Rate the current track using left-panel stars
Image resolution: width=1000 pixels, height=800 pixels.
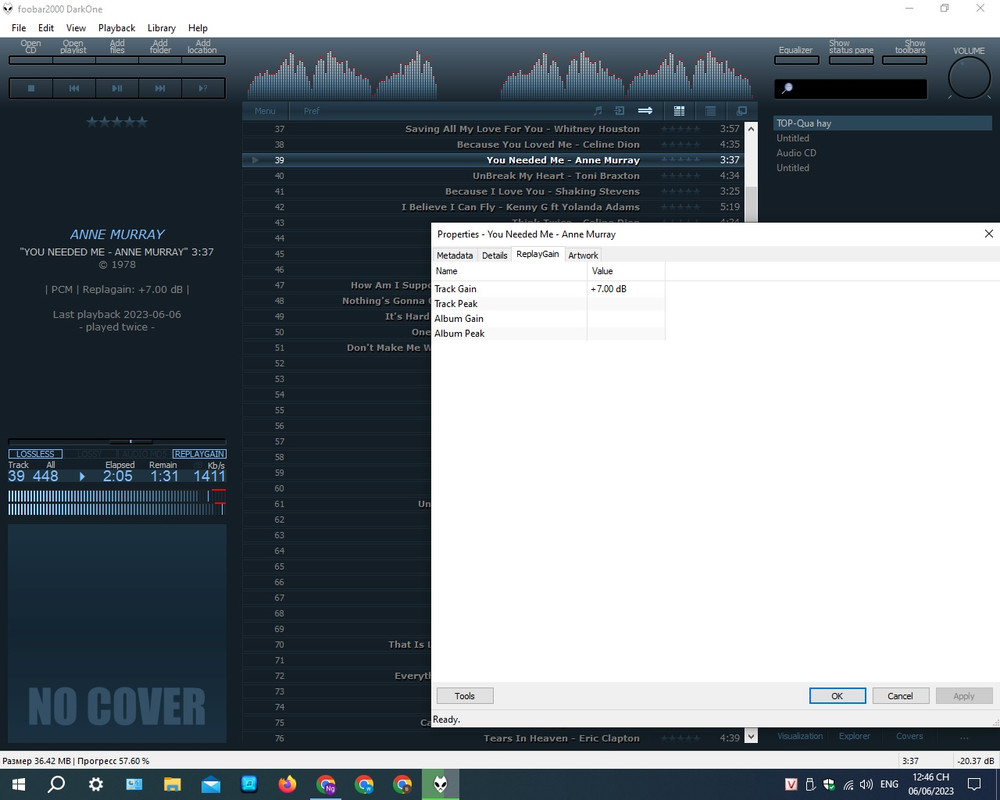point(117,122)
